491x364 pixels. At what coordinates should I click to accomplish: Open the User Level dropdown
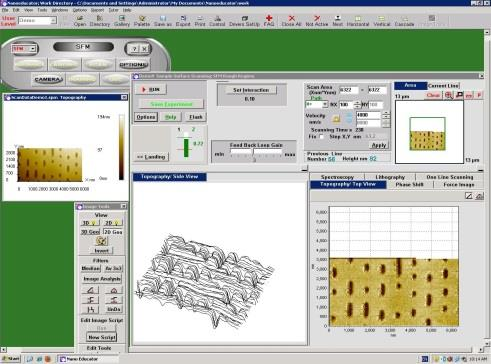point(37,21)
